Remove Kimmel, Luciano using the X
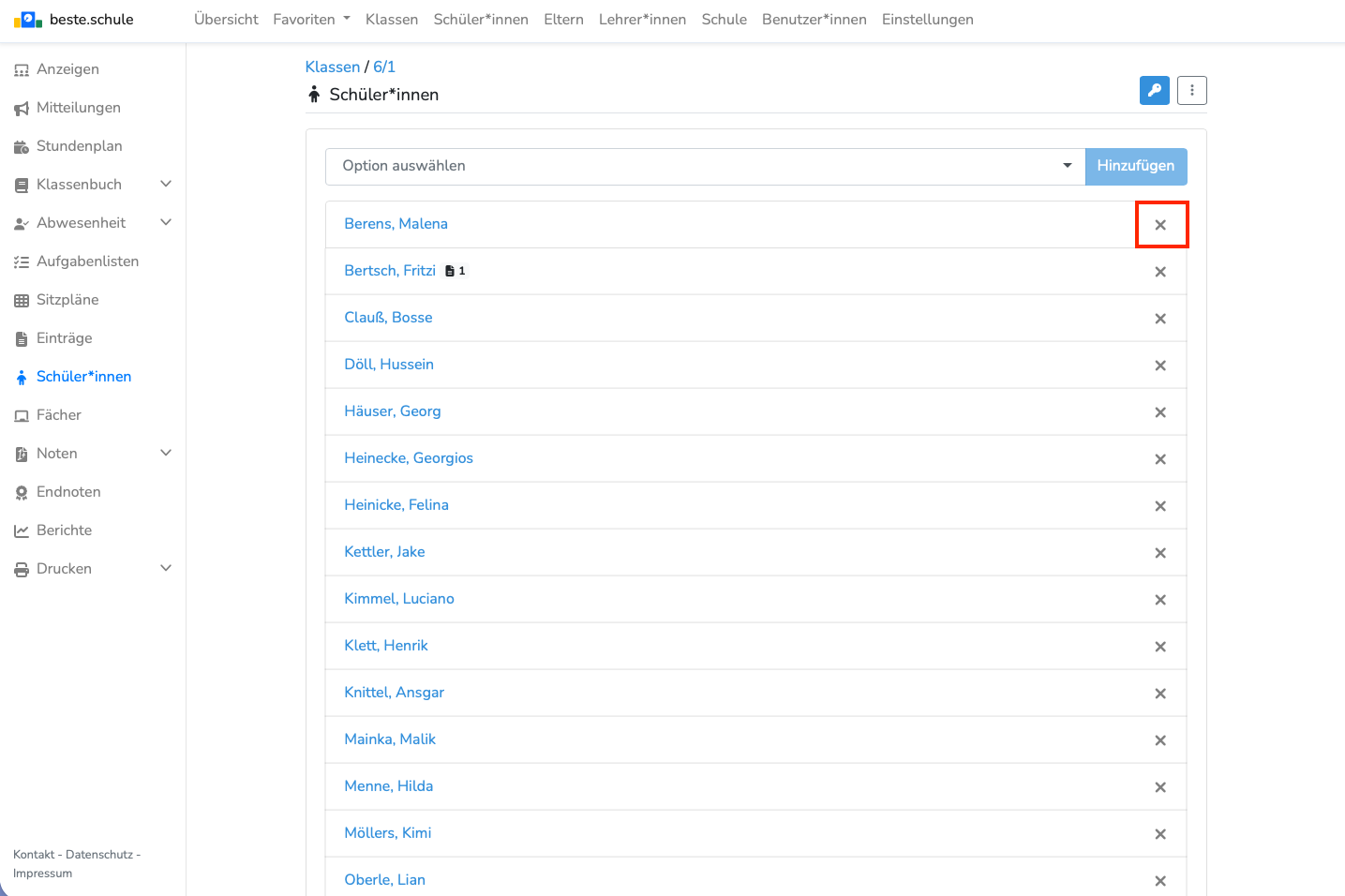The image size is (1345, 896). tap(1160, 600)
